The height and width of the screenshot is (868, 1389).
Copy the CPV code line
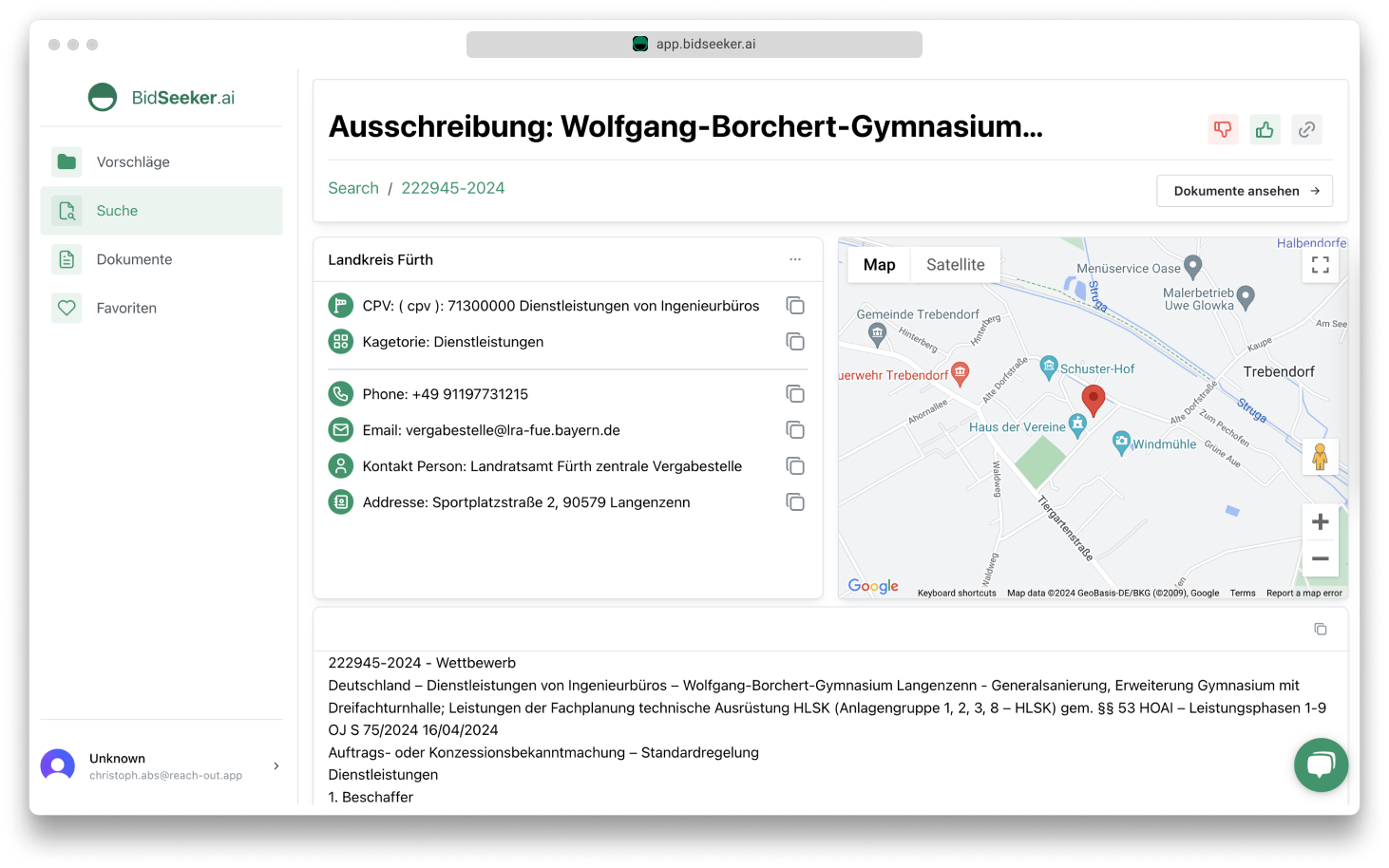point(795,306)
